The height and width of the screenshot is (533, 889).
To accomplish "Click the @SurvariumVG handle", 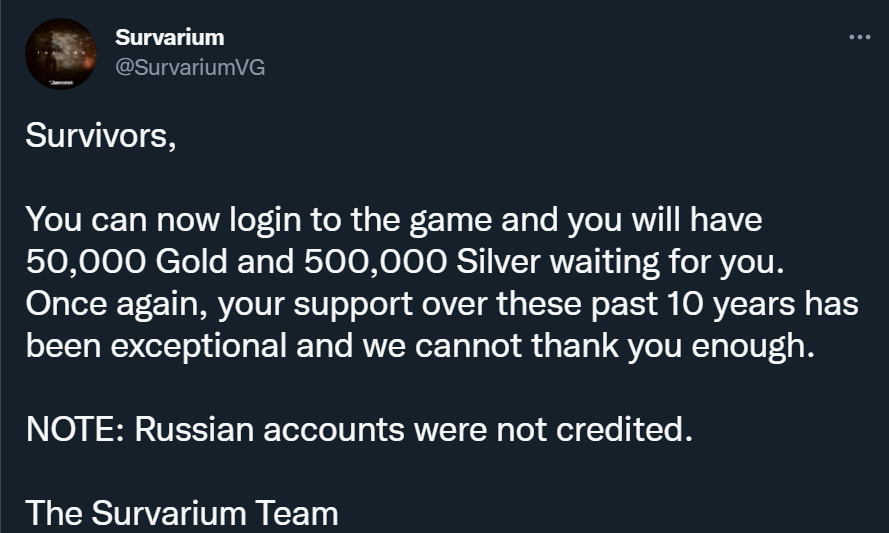I will [190, 67].
